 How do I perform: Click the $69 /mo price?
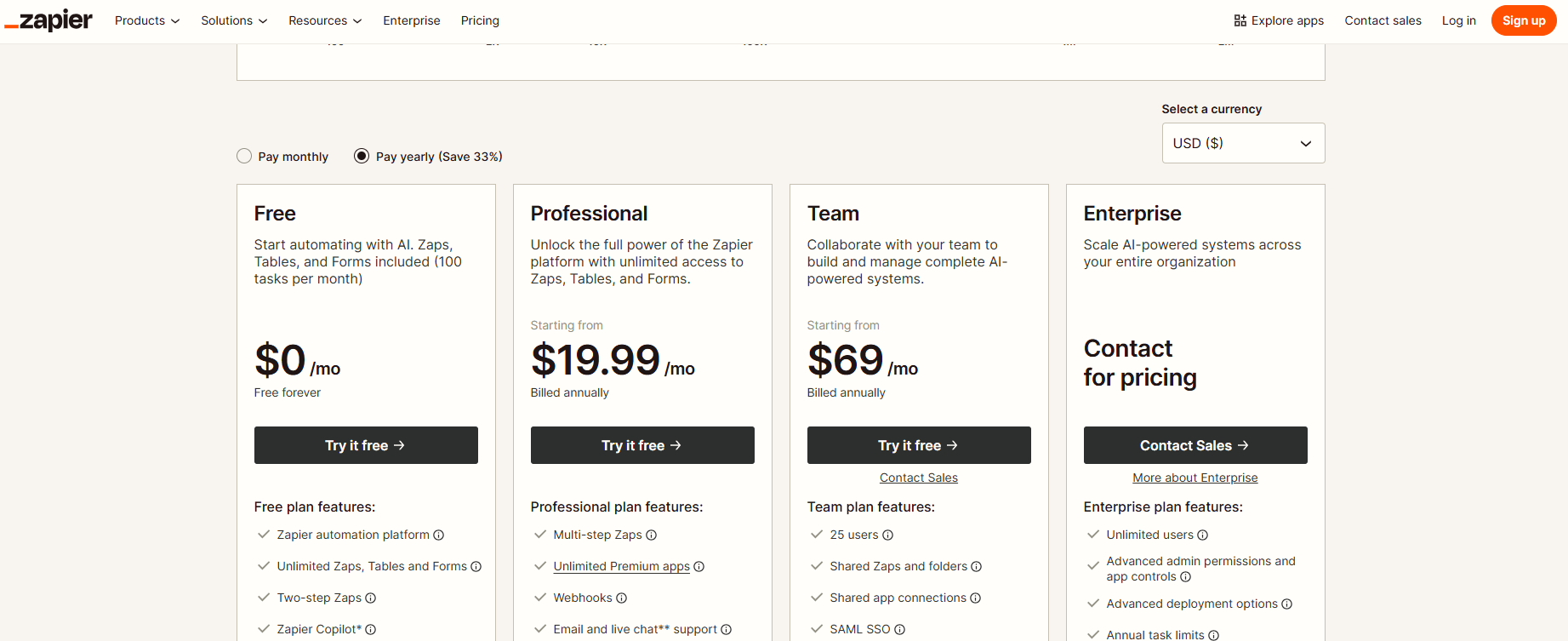863,360
